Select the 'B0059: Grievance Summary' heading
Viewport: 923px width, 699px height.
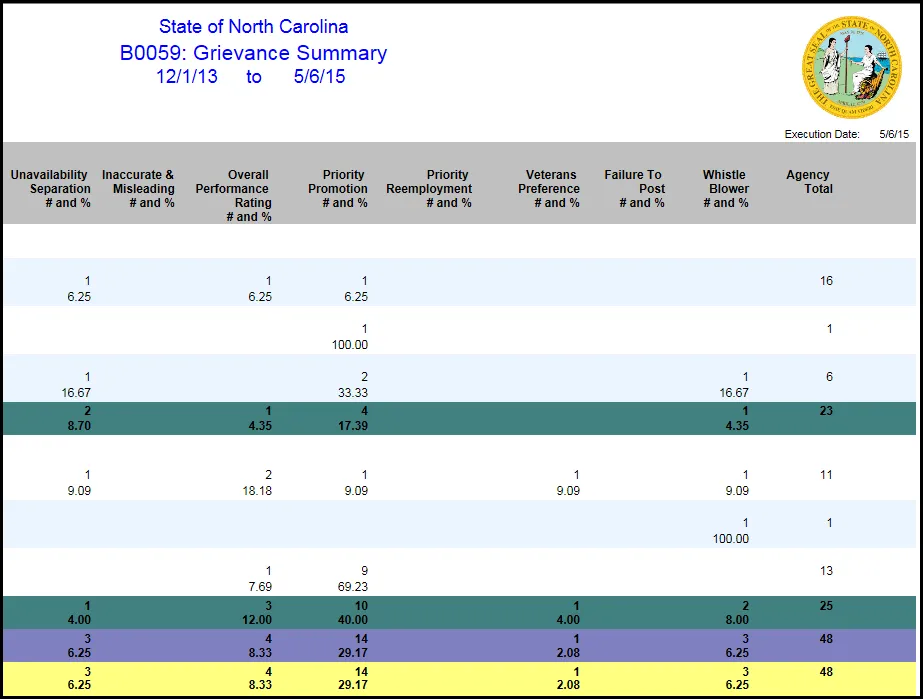253,53
